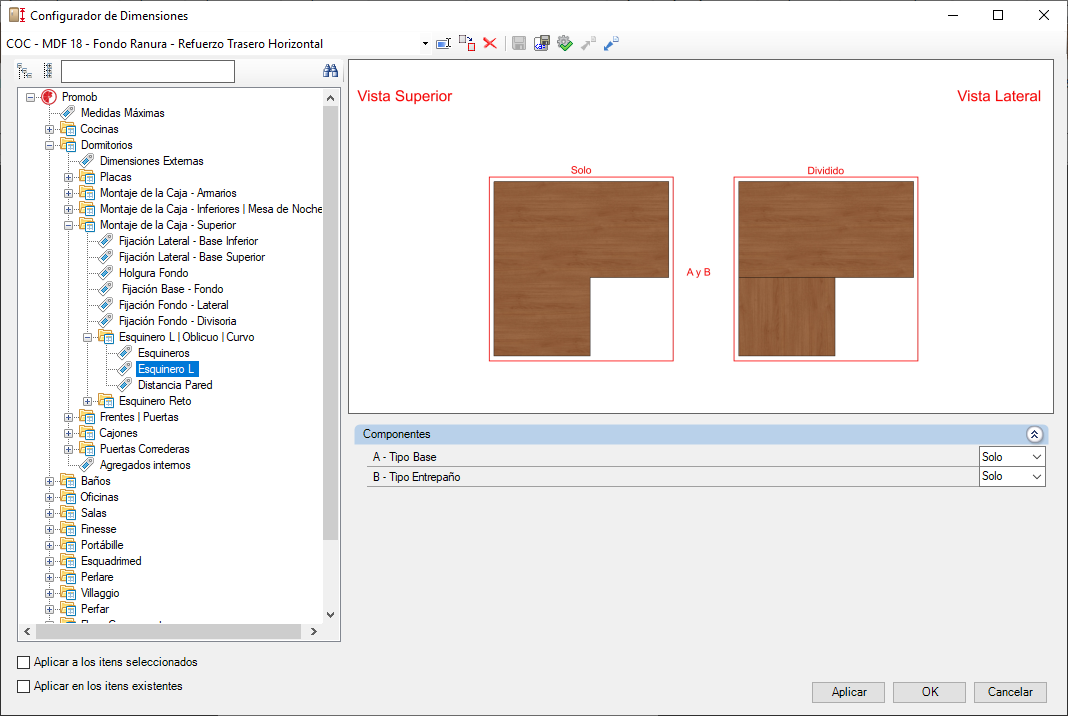
Task: Click the tree search input field
Action: [148, 72]
